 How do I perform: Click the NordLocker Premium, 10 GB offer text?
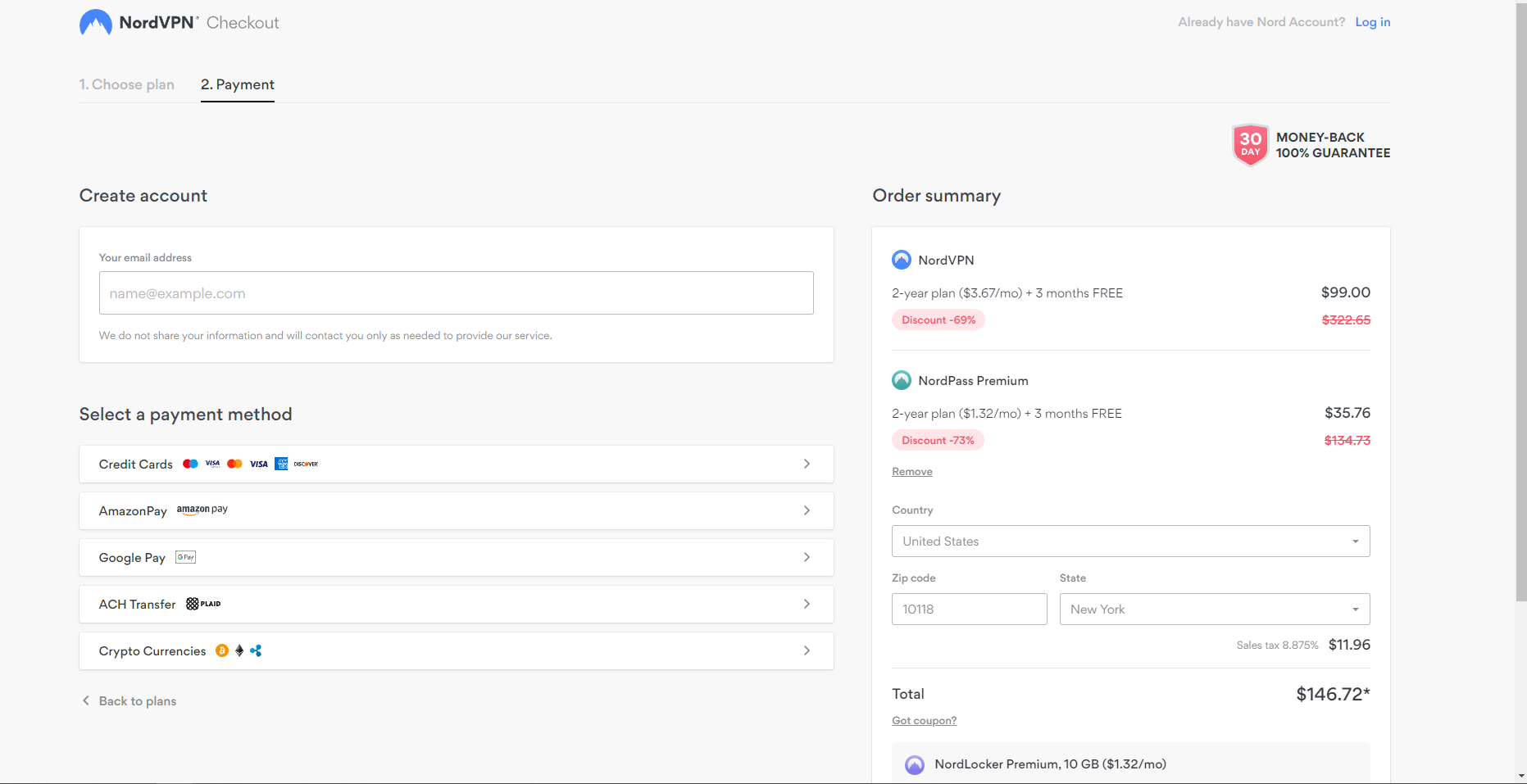point(1051,764)
